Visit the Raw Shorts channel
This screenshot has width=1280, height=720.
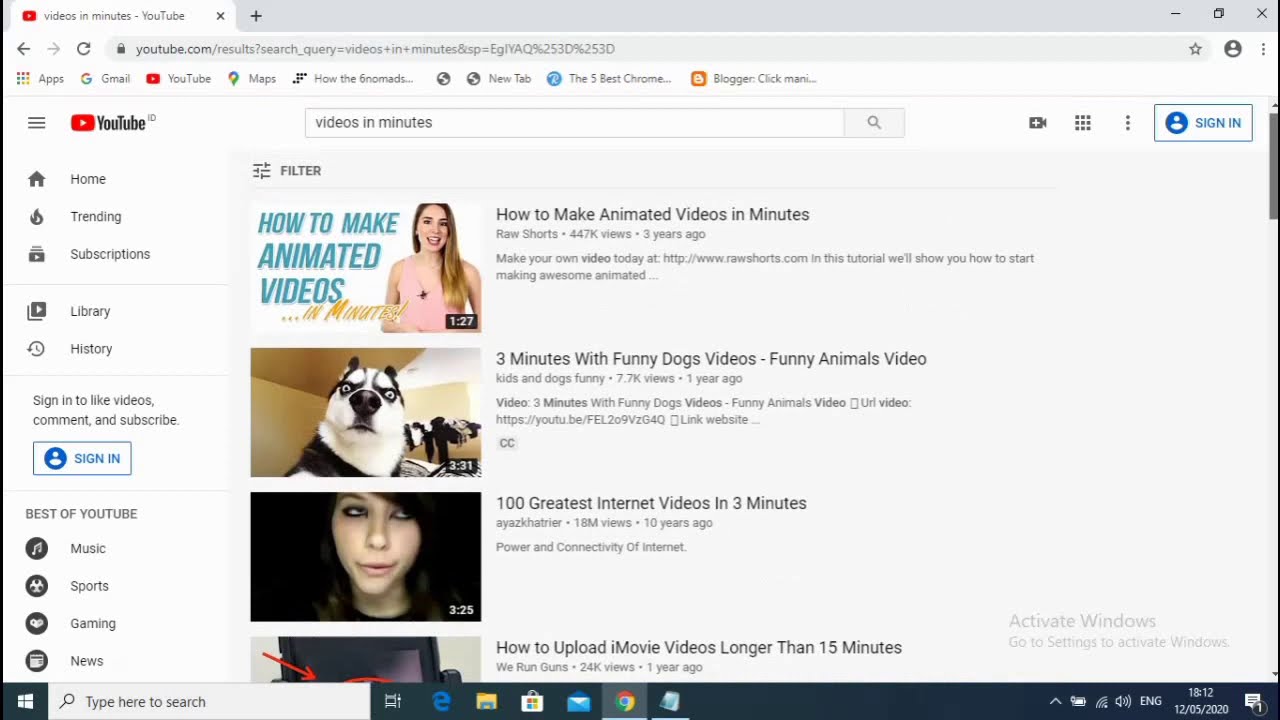[x=527, y=234]
